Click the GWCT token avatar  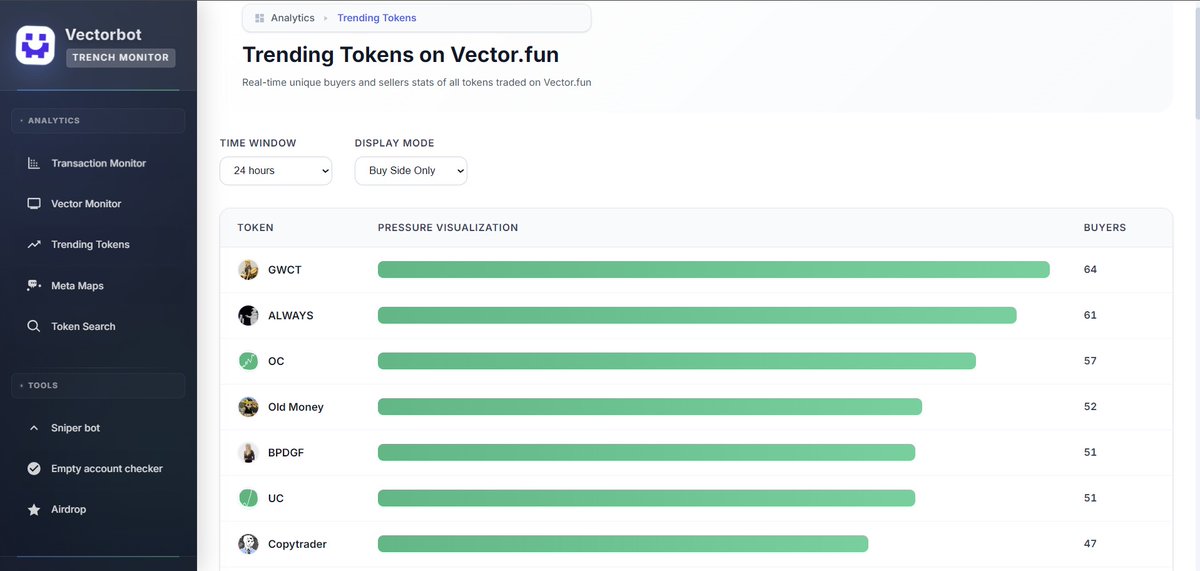[248, 270]
